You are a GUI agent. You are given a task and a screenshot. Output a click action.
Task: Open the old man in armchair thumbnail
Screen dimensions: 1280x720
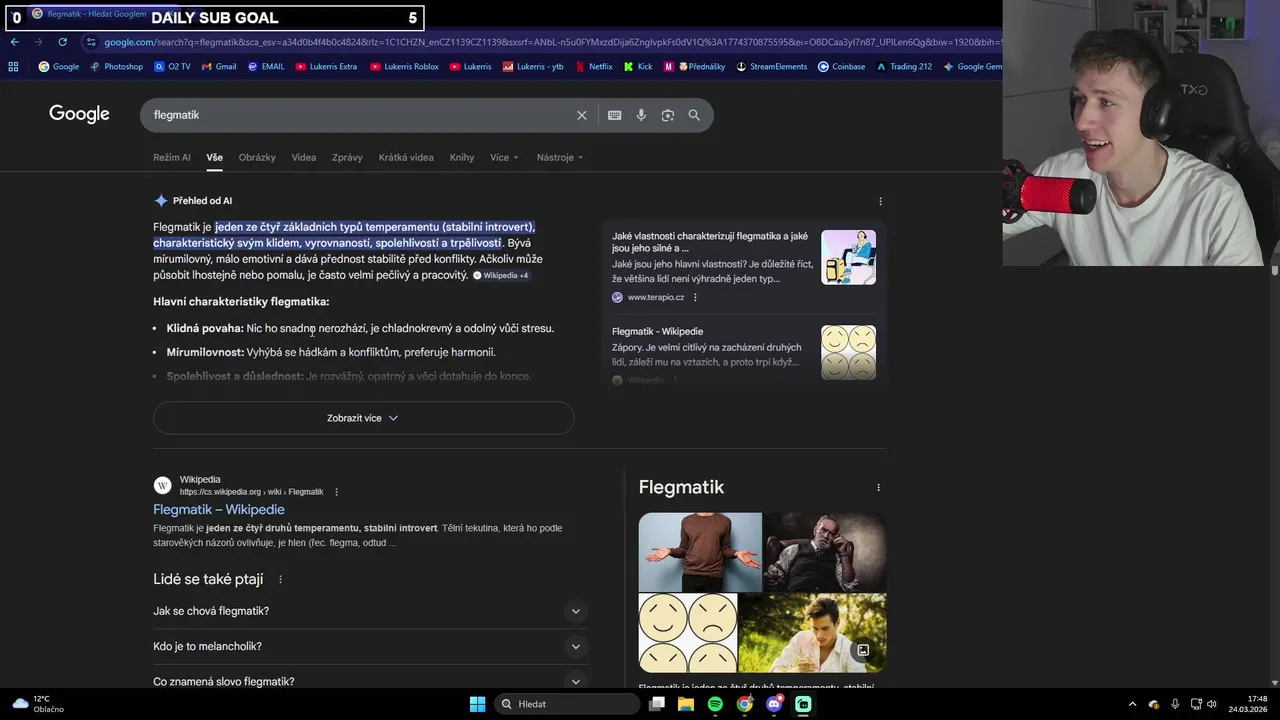[x=825, y=552]
